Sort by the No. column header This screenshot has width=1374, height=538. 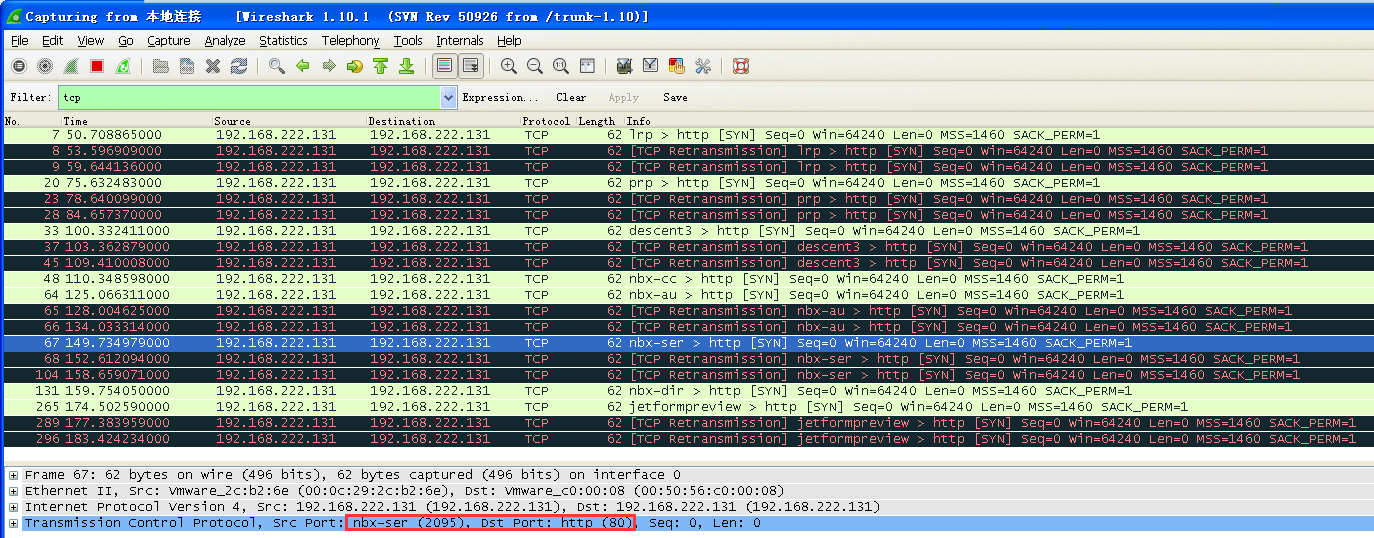point(31,121)
